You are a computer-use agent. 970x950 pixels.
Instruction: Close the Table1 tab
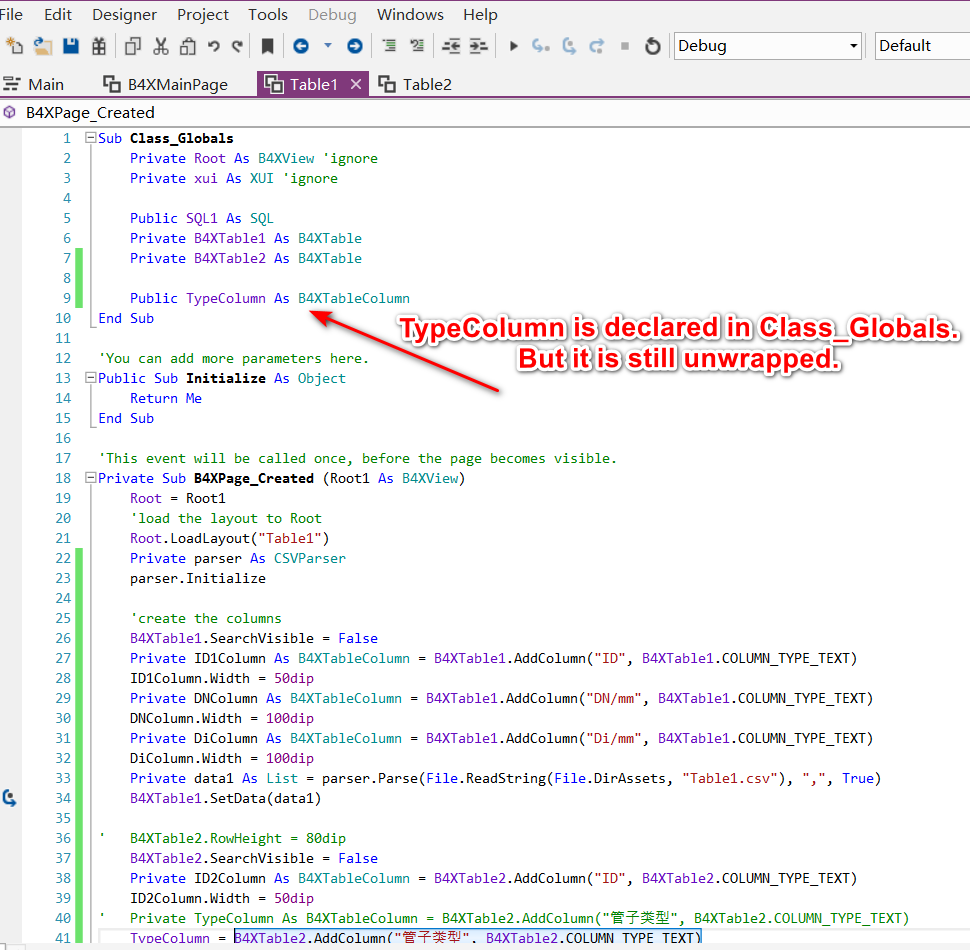coord(355,84)
